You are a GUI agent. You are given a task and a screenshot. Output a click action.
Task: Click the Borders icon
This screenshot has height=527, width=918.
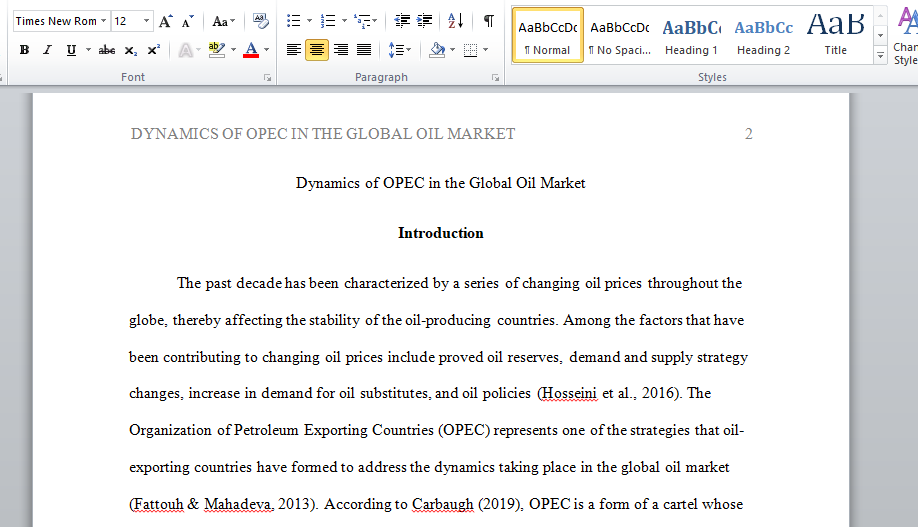471,50
